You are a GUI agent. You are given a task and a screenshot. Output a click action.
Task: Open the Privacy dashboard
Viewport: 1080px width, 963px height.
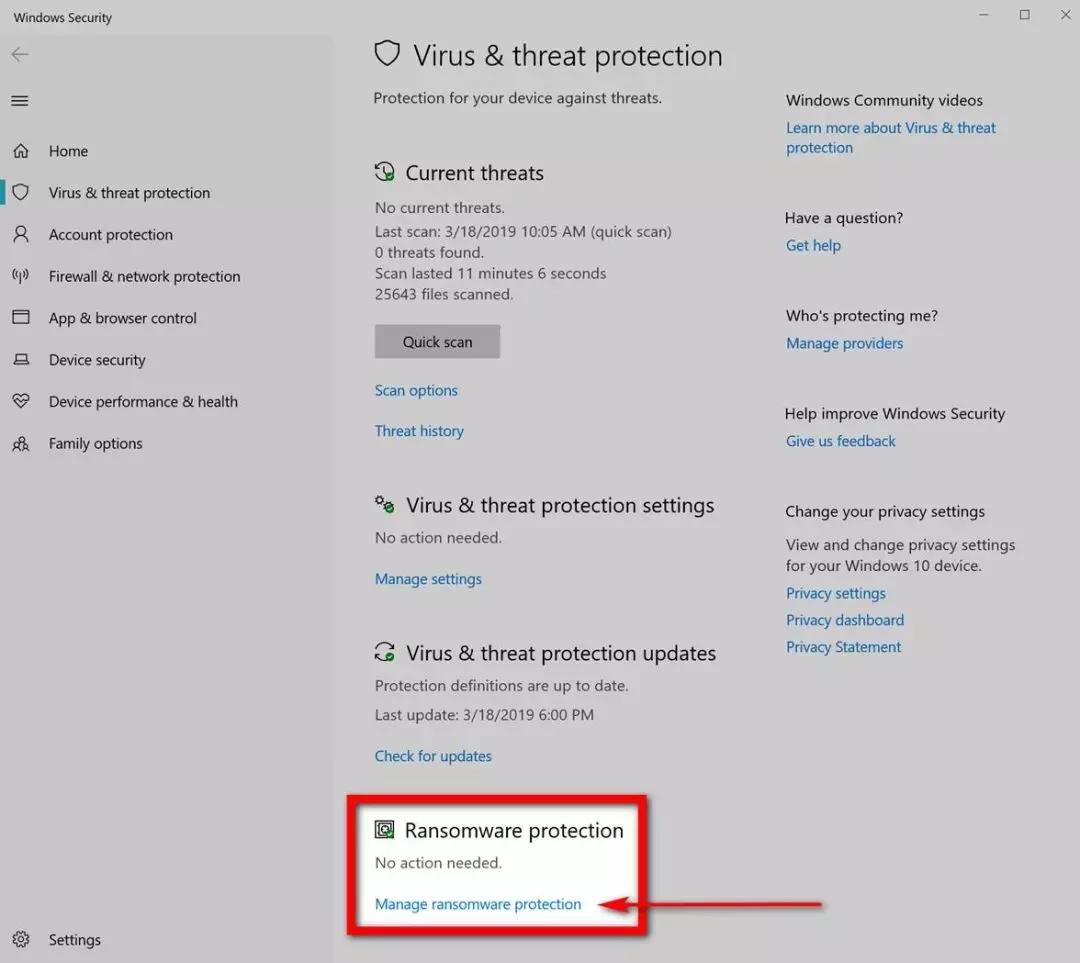(x=844, y=619)
